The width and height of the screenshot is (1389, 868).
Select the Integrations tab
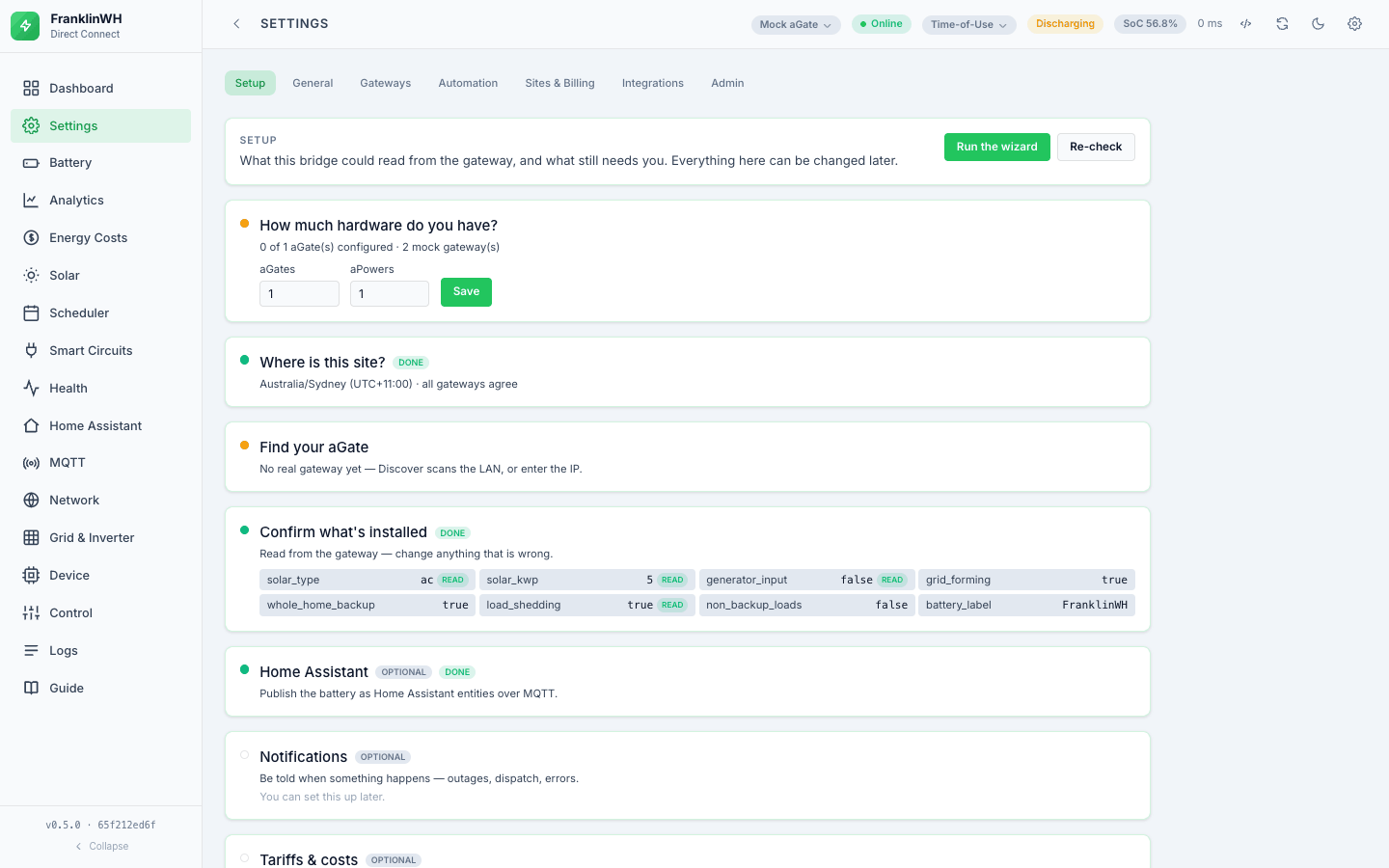click(x=653, y=83)
